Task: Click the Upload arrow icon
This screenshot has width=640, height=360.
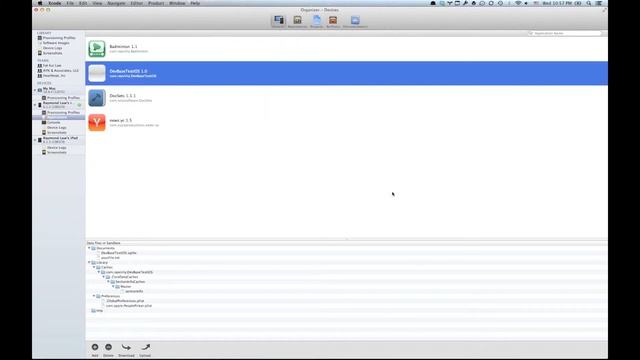Action: [x=145, y=347]
